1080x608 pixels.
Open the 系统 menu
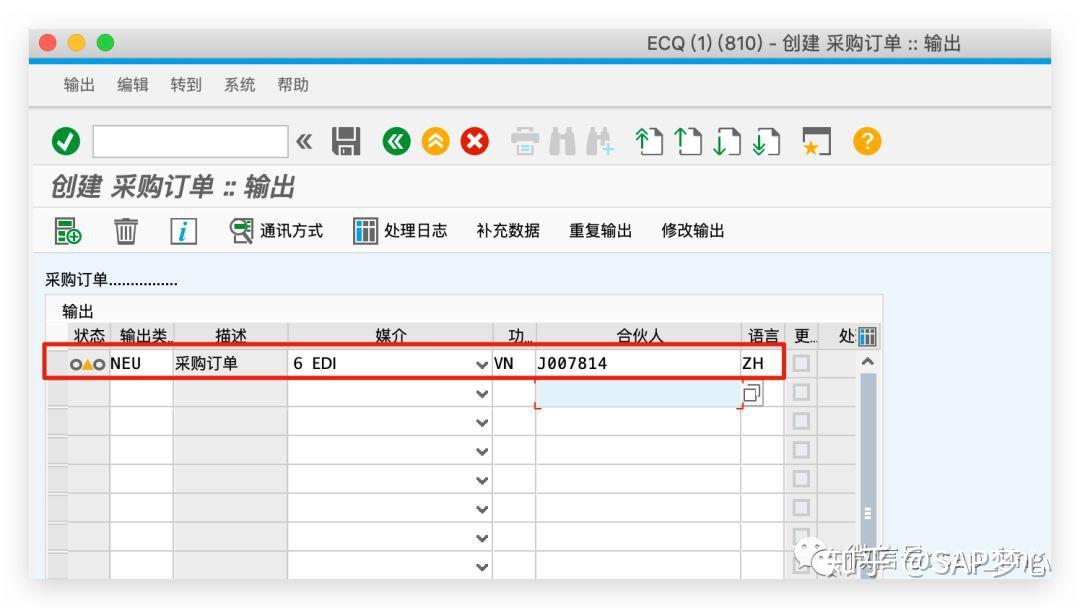click(239, 85)
